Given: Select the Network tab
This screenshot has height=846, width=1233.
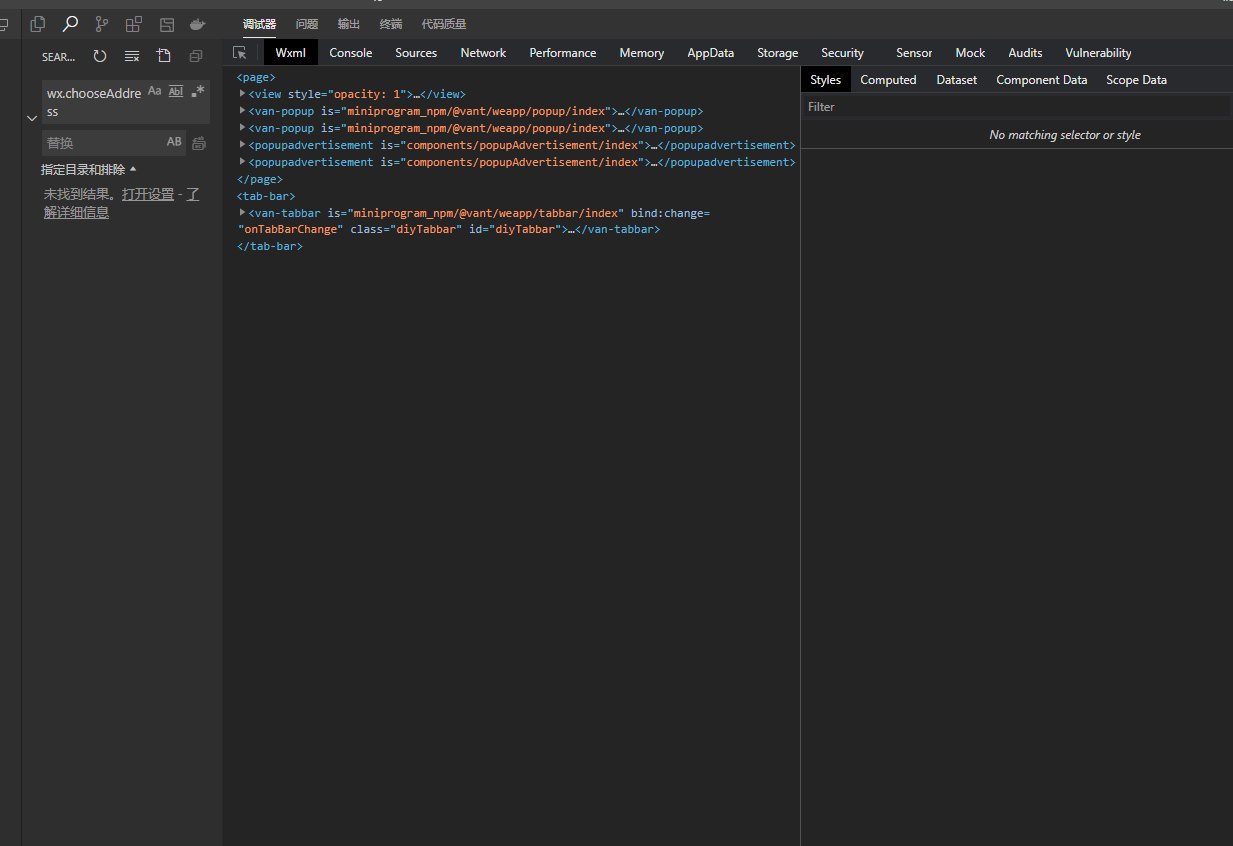Looking at the screenshot, I should pyautogui.click(x=483, y=53).
